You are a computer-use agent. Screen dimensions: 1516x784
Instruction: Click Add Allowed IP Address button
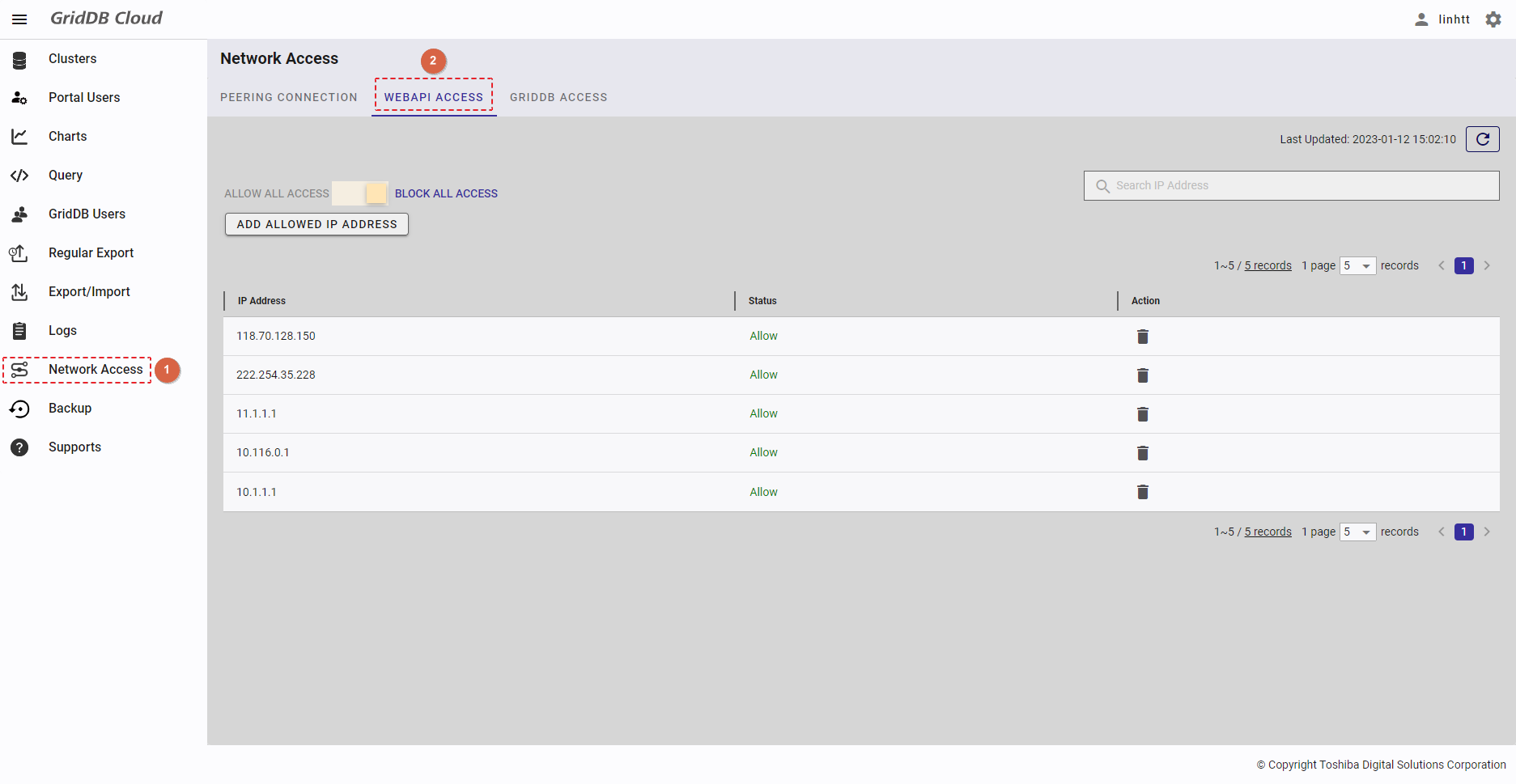(x=316, y=224)
